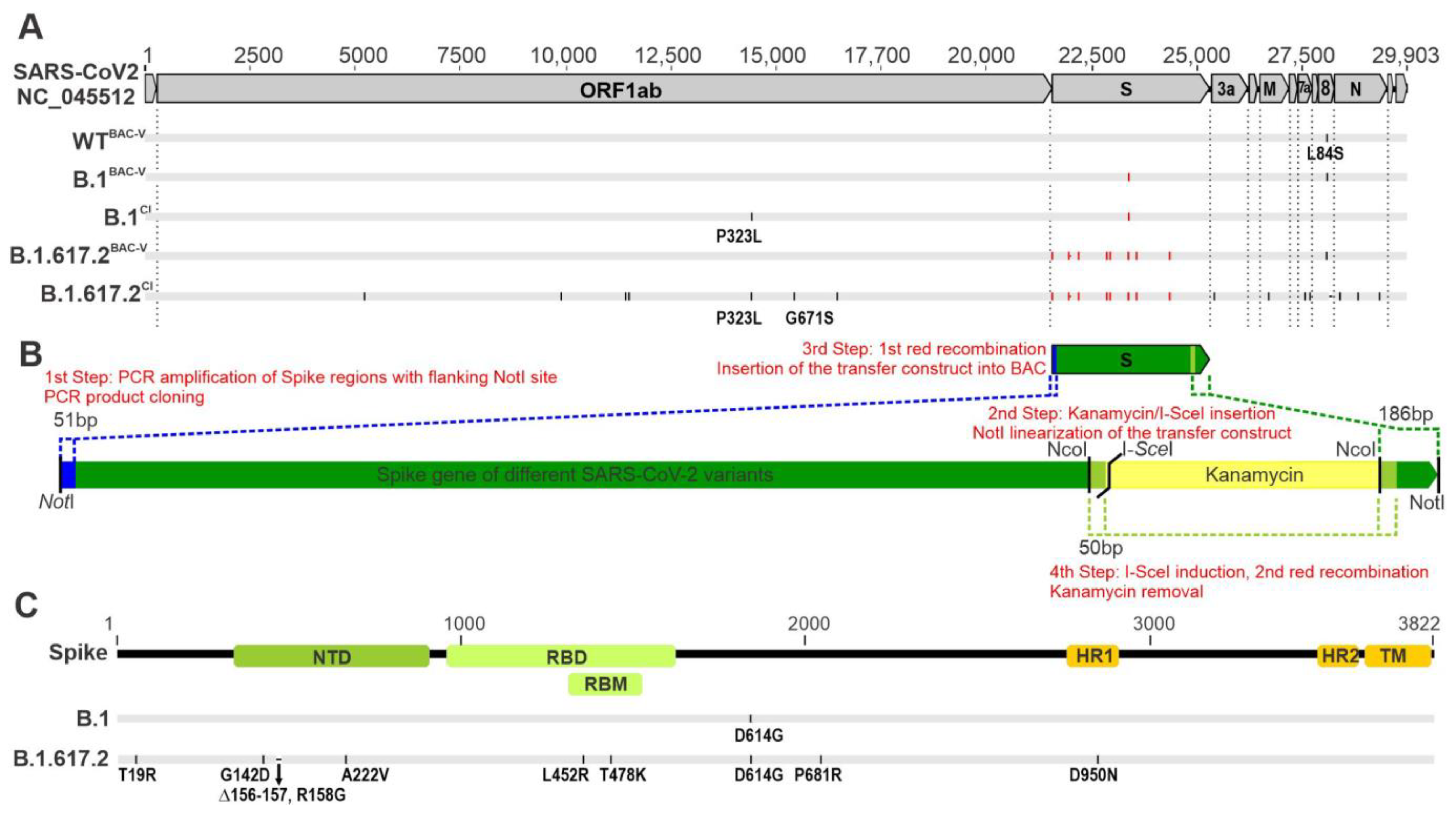
Task: Click the L452R mutation label
Action: click(x=565, y=775)
